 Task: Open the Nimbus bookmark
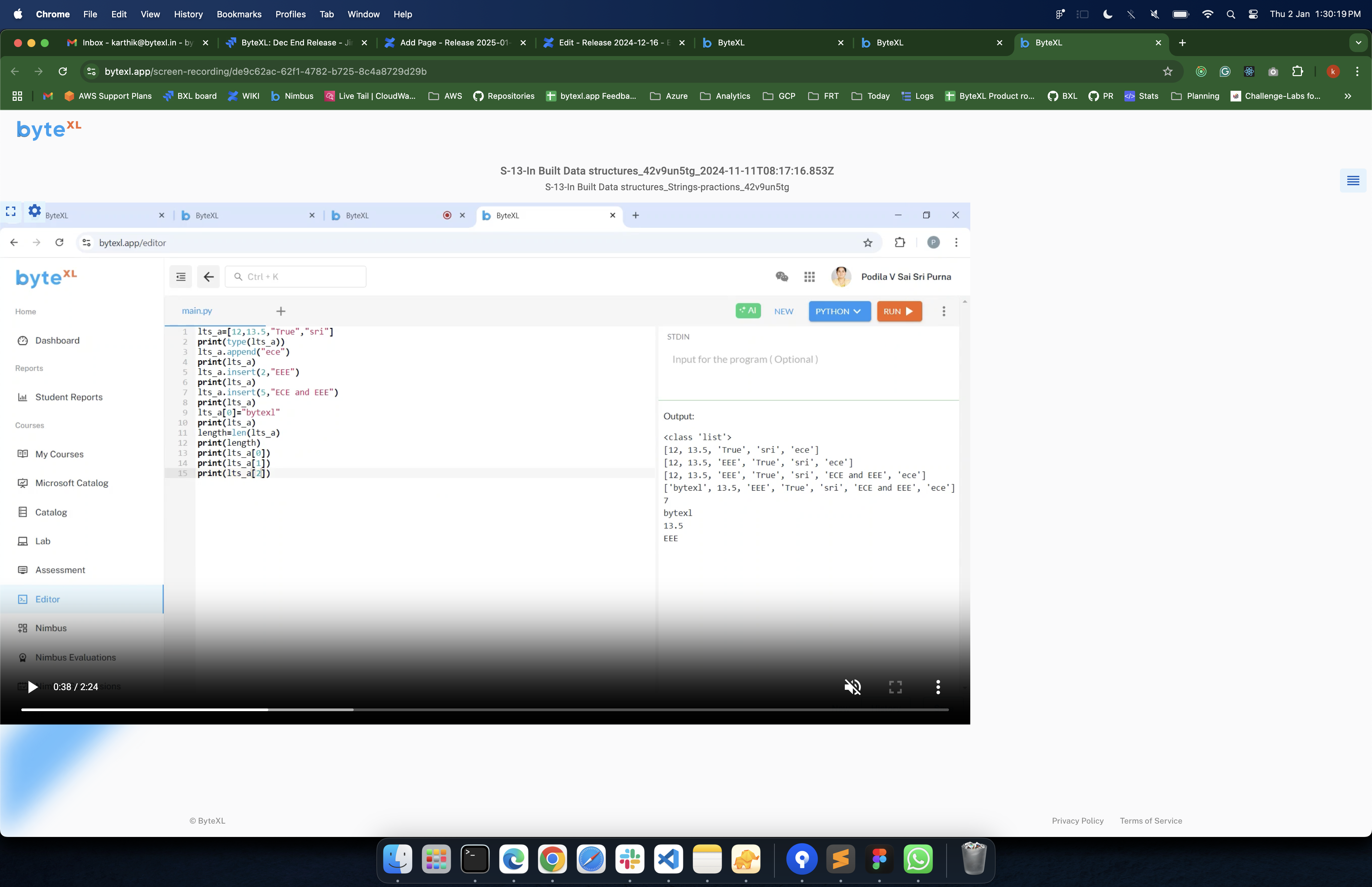pos(292,96)
